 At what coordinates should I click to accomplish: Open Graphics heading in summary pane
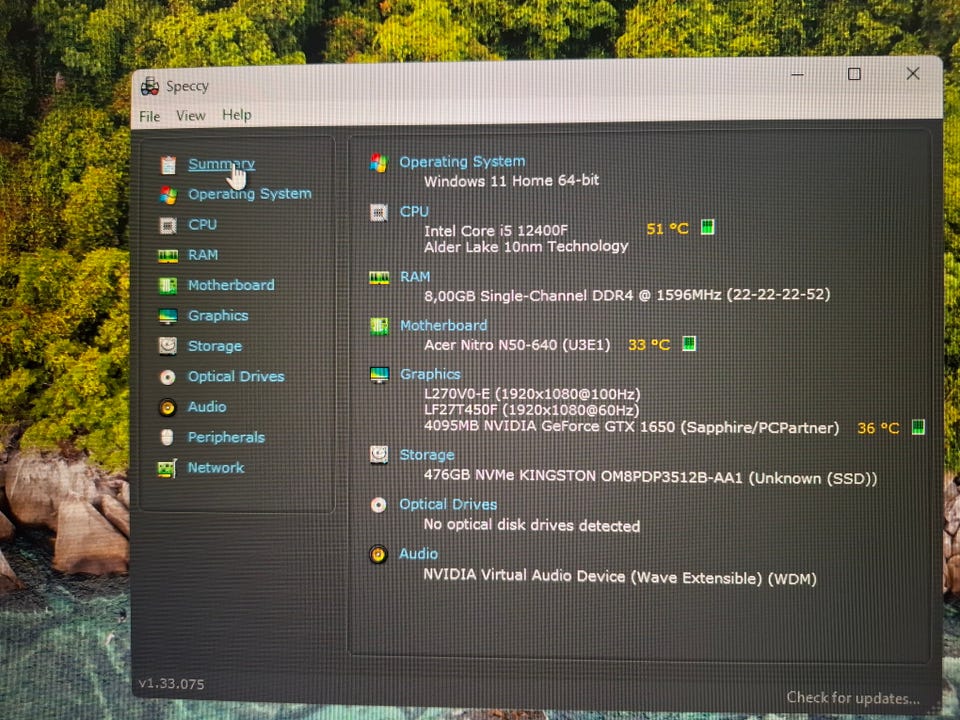[x=430, y=374]
